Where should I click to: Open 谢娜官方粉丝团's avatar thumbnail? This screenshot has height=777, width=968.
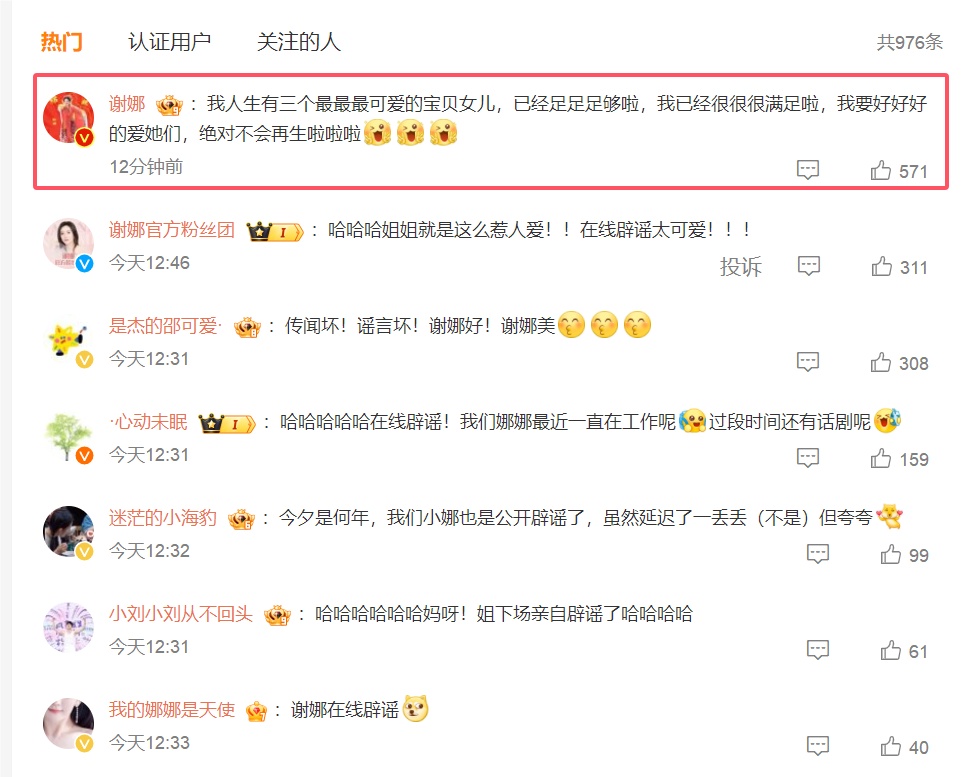pos(68,244)
